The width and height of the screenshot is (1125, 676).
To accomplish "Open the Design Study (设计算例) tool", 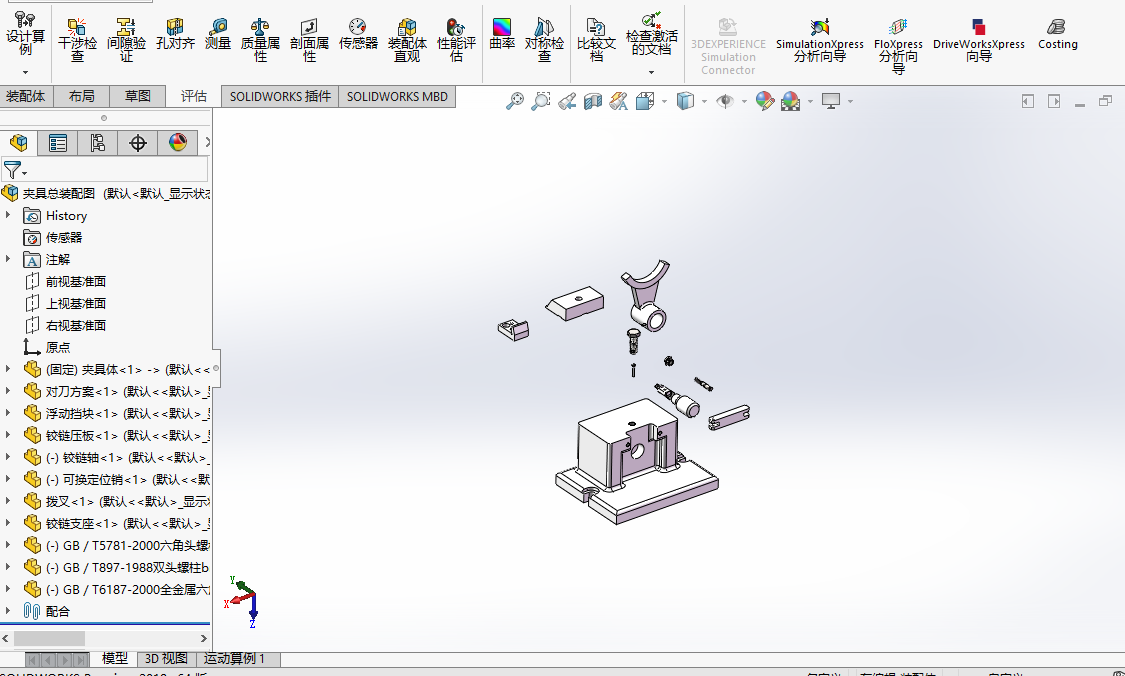I will pos(25,34).
